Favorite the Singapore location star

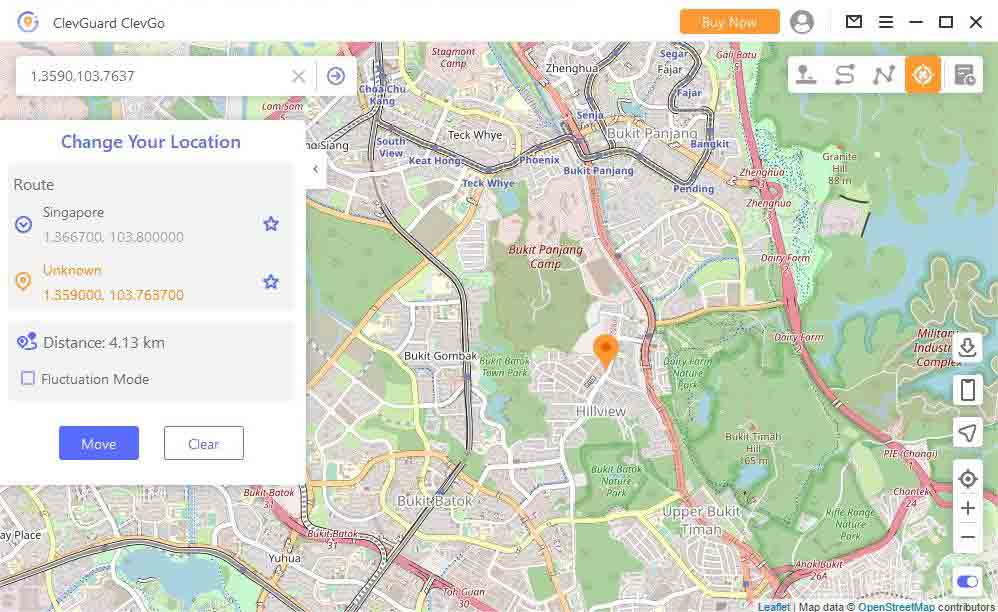tap(271, 224)
